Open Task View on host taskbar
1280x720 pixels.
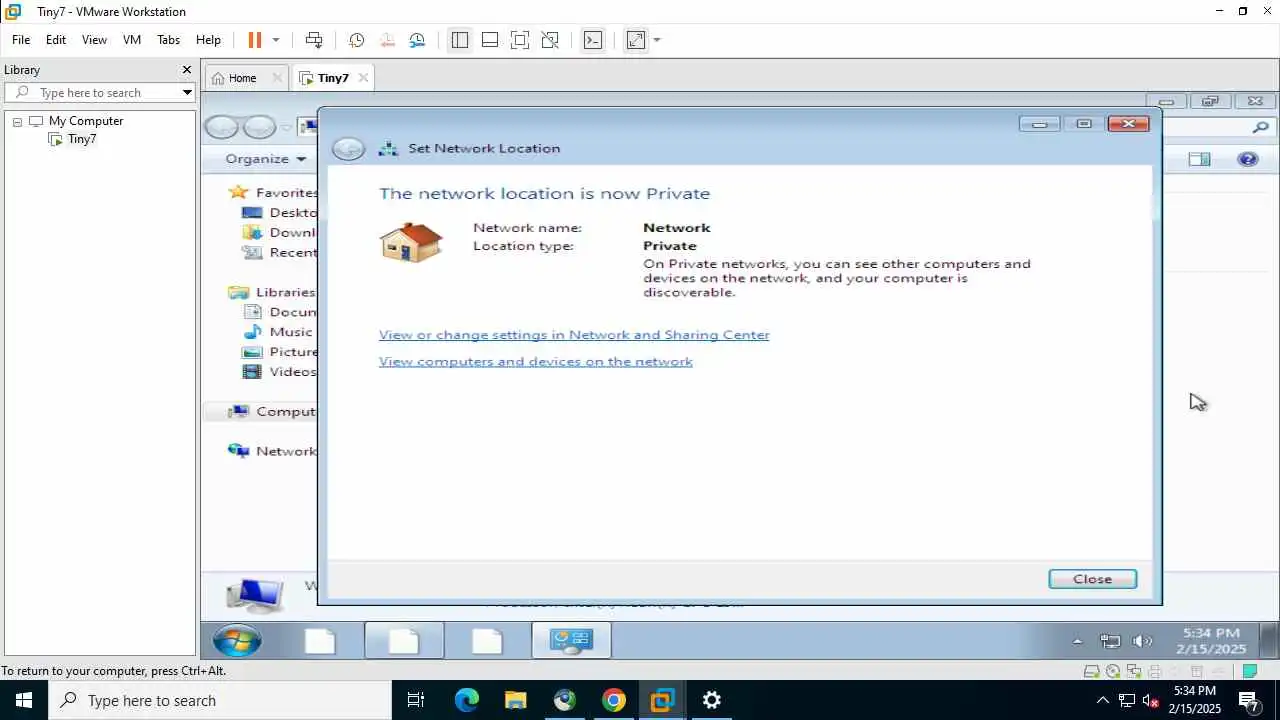[416, 700]
